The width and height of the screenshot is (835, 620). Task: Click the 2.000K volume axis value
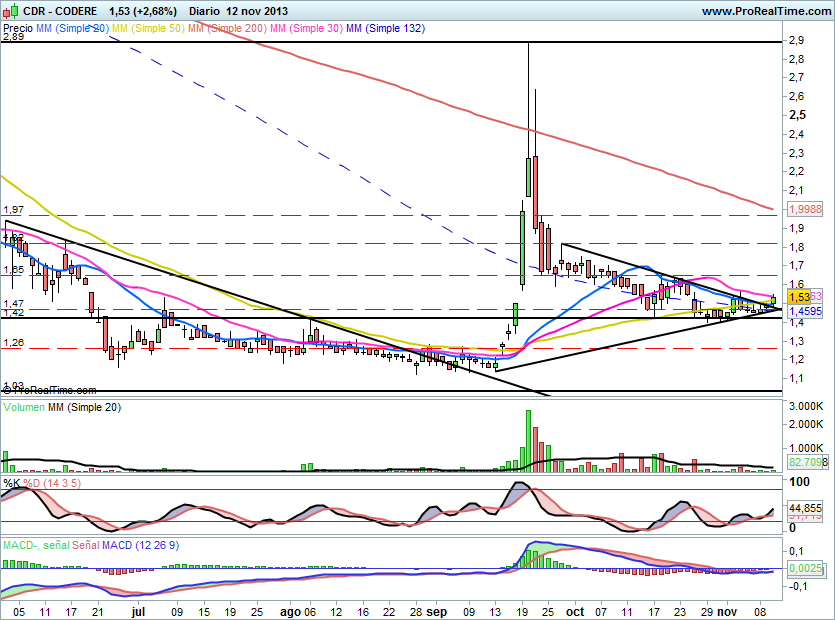point(806,424)
